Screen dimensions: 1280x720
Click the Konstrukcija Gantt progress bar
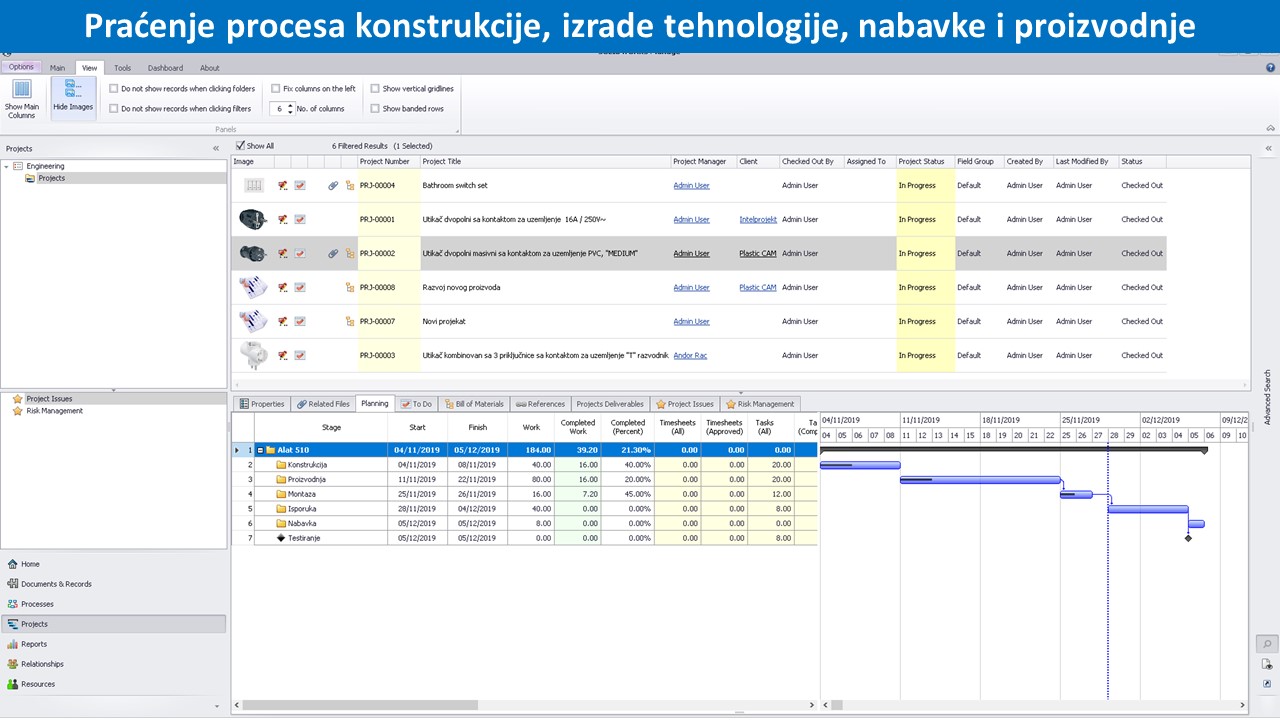click(859, 465)
